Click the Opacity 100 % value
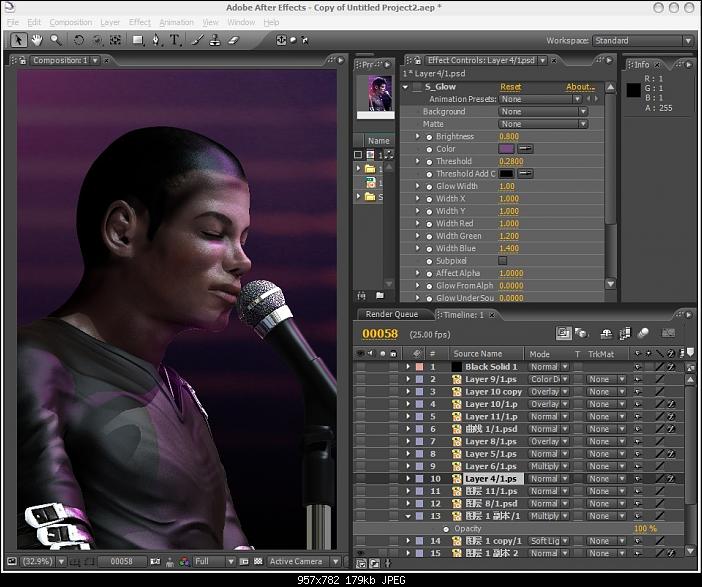Viewport: 702px width, 587px height. coord(645,529)
